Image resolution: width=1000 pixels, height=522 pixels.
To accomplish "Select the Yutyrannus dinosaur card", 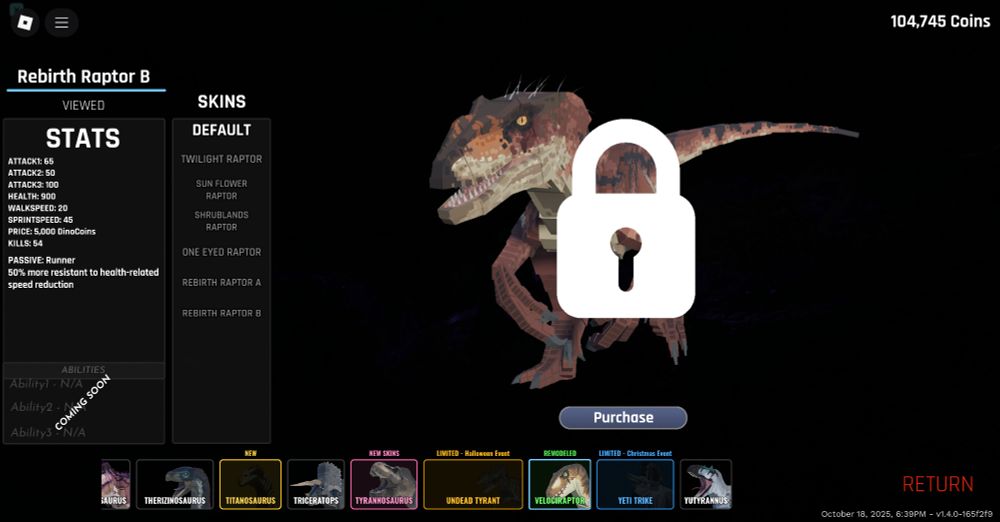I will point(705,484).
